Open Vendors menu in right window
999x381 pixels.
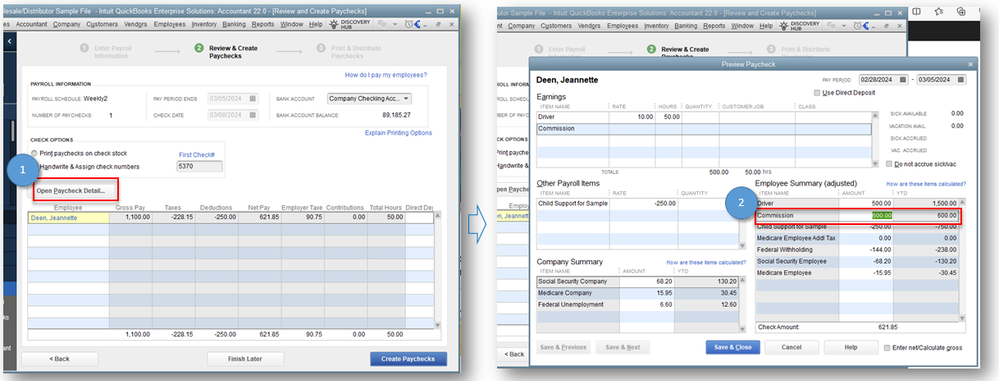click(x=589, y=26)
